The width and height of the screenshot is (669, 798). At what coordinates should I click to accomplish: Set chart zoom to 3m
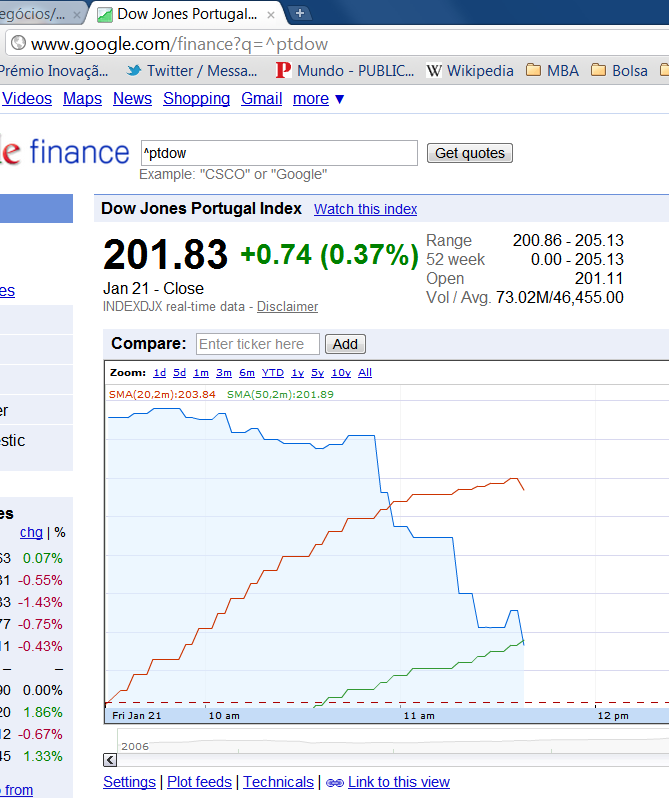point(224,373)
